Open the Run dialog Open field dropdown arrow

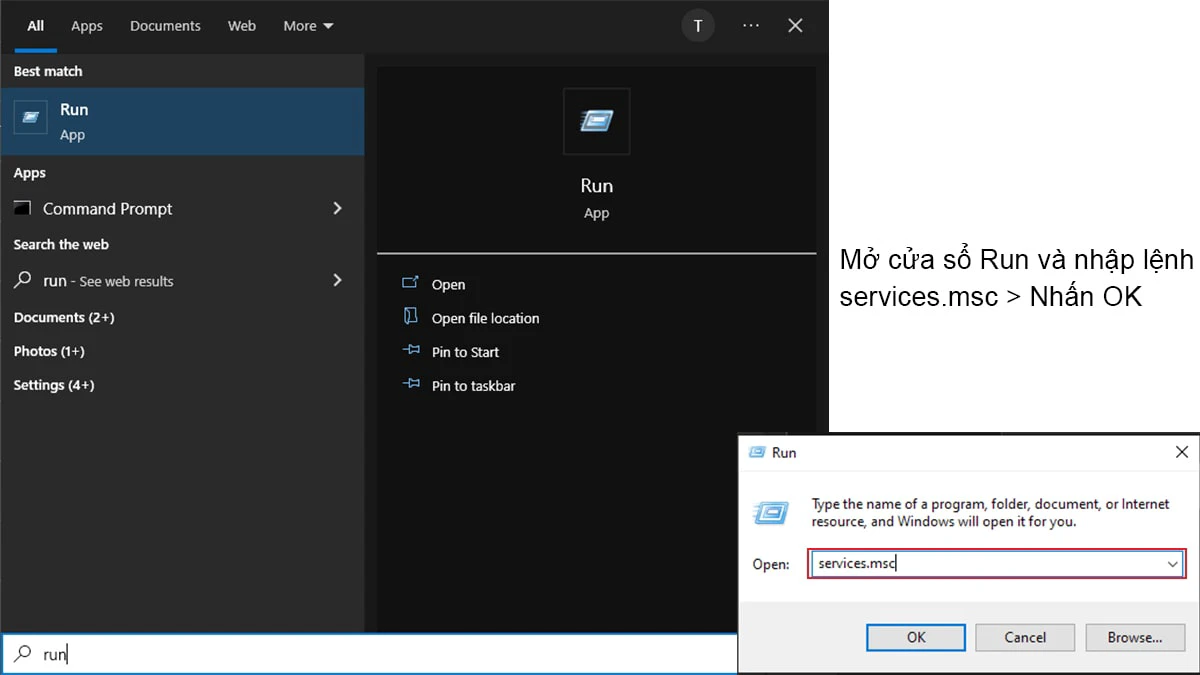[1173, 564]
